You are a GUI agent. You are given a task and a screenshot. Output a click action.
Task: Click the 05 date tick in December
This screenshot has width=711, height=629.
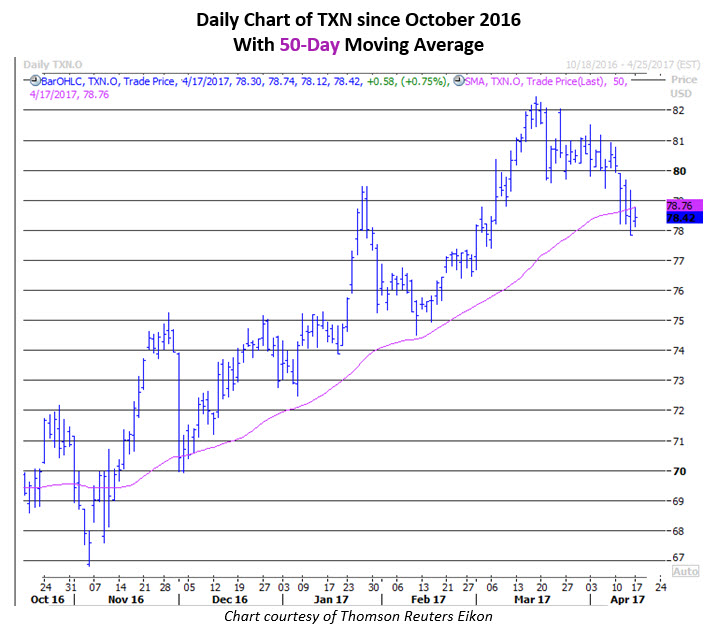click(189, 587)
